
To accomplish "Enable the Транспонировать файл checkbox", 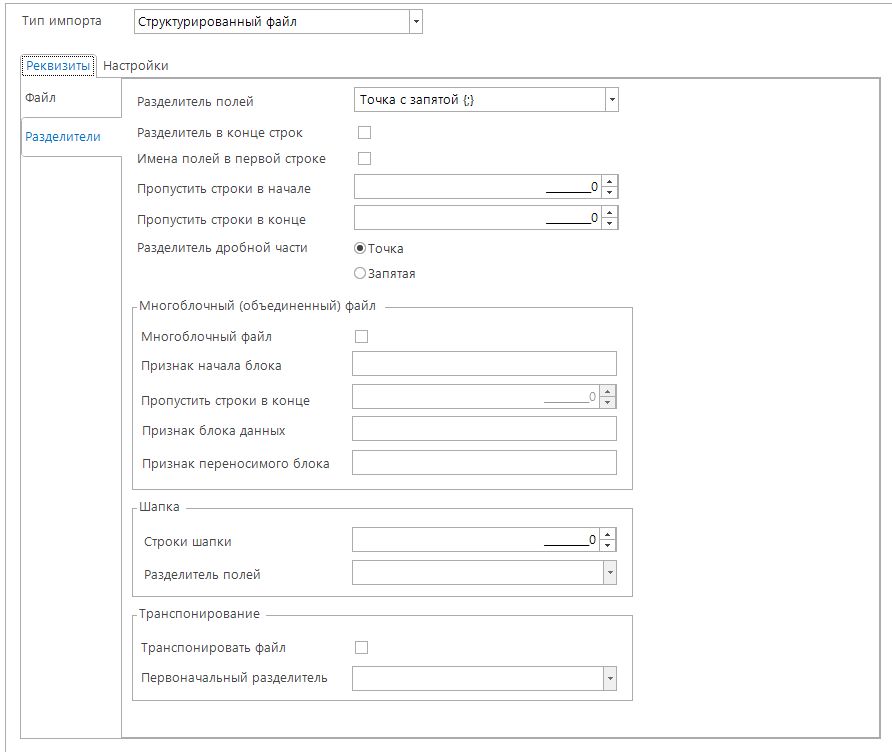I will 362,648.
